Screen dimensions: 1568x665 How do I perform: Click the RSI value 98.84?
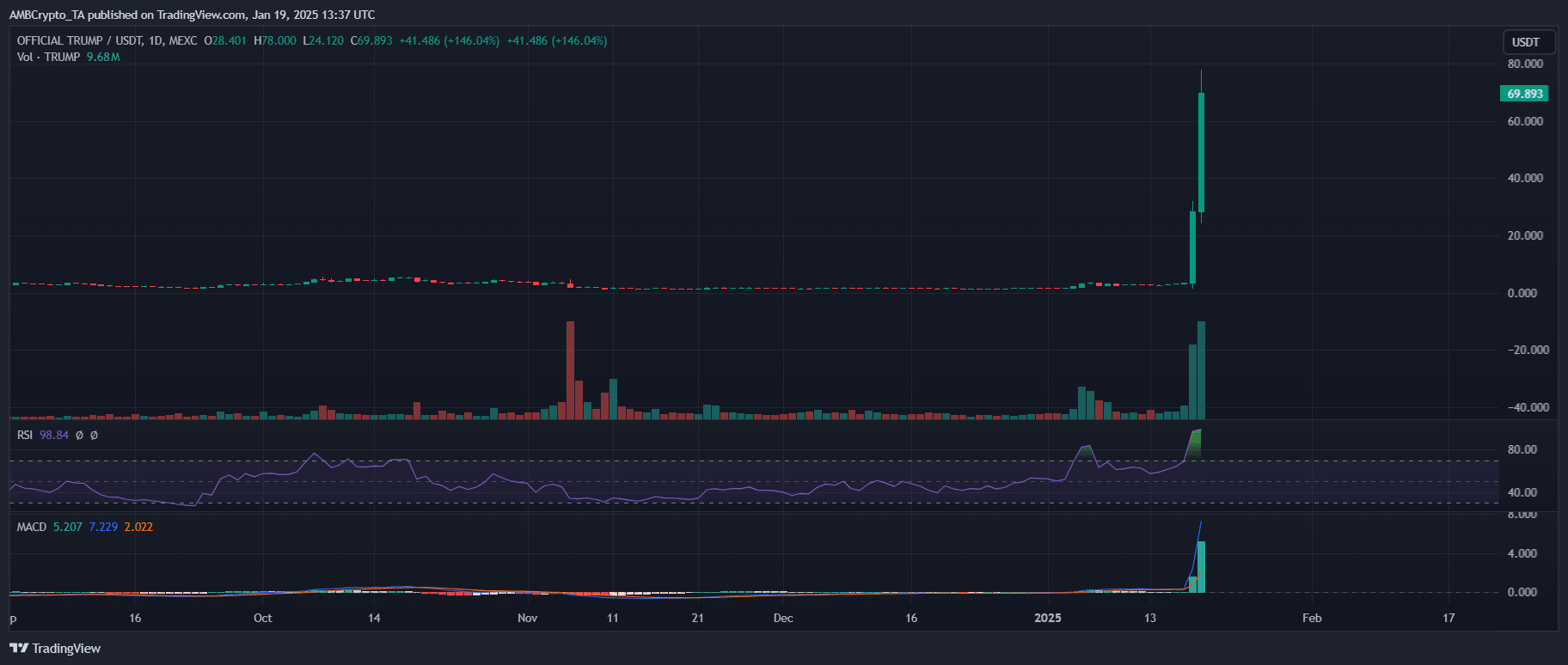coord(54,435)
